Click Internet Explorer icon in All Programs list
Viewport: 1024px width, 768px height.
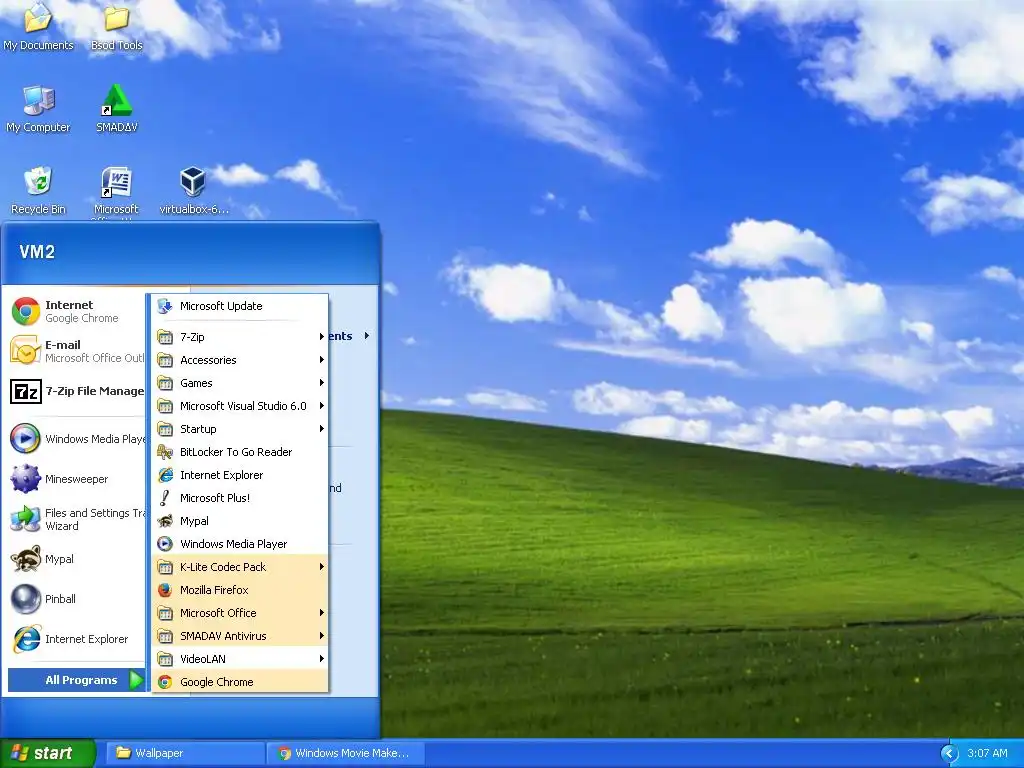coord(165,475)
